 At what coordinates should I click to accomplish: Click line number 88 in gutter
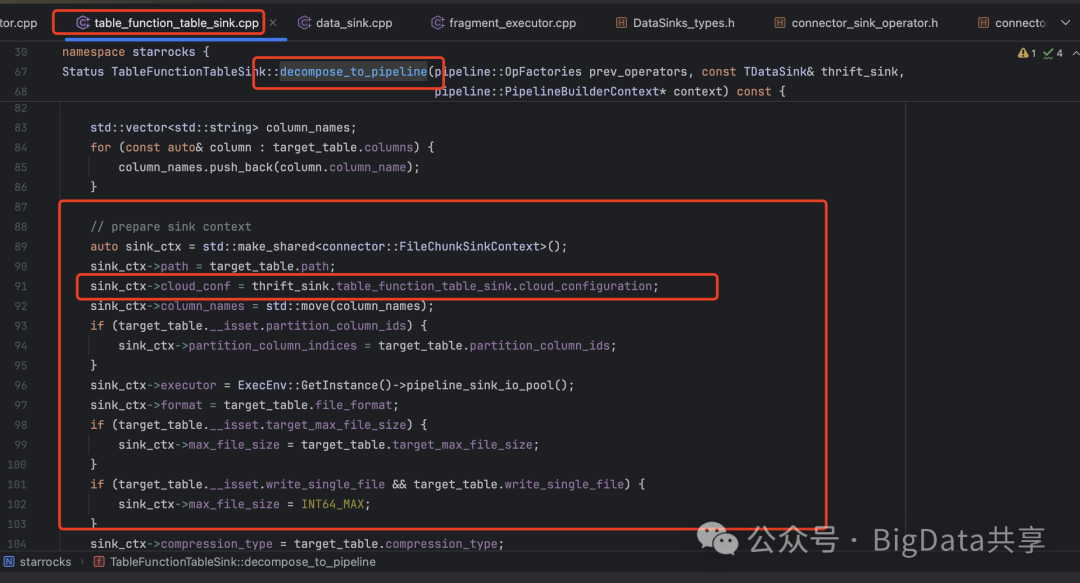(21, 227)
